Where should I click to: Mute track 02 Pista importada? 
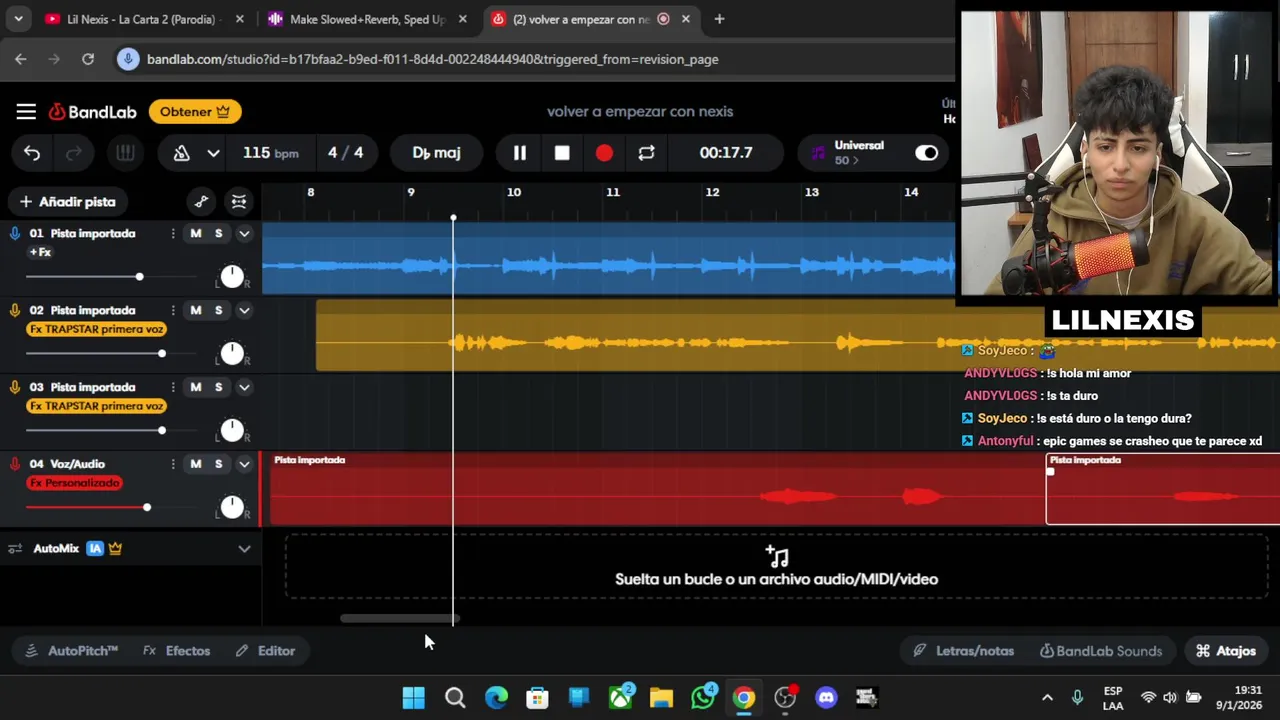(x=196, y=310)
